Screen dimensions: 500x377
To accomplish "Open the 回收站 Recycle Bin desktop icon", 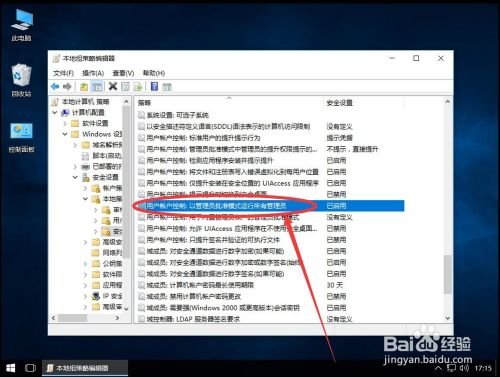I will (x=21, y=81).
